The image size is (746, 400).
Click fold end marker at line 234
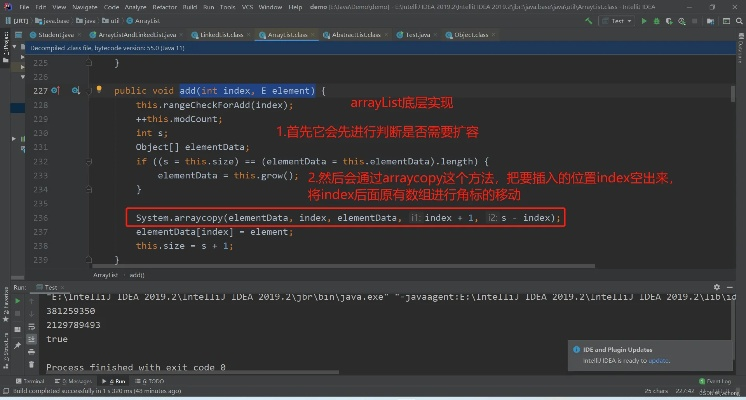click(x=89, y=190)
